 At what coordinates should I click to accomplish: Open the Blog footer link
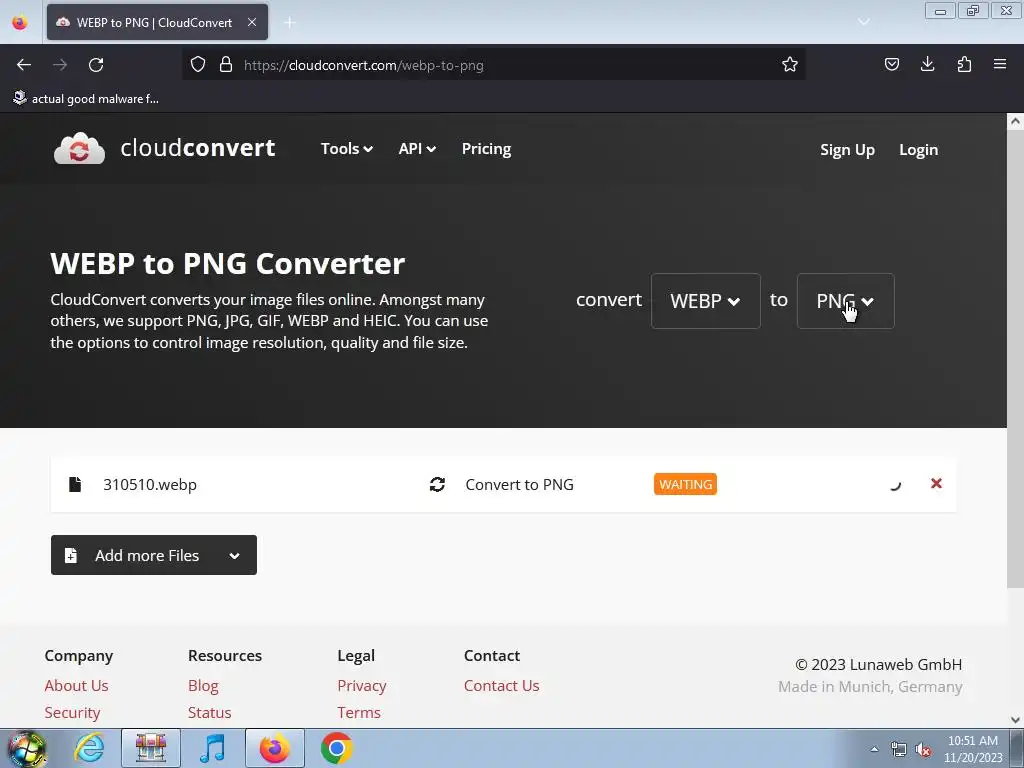[203, 686]
